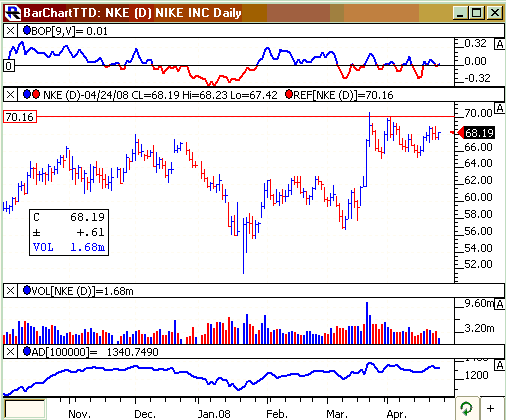The height and width of the screenshot is (420, 506).
Task: Click the AD[100000]= 1340.7490 label
Action: (95, 352)
